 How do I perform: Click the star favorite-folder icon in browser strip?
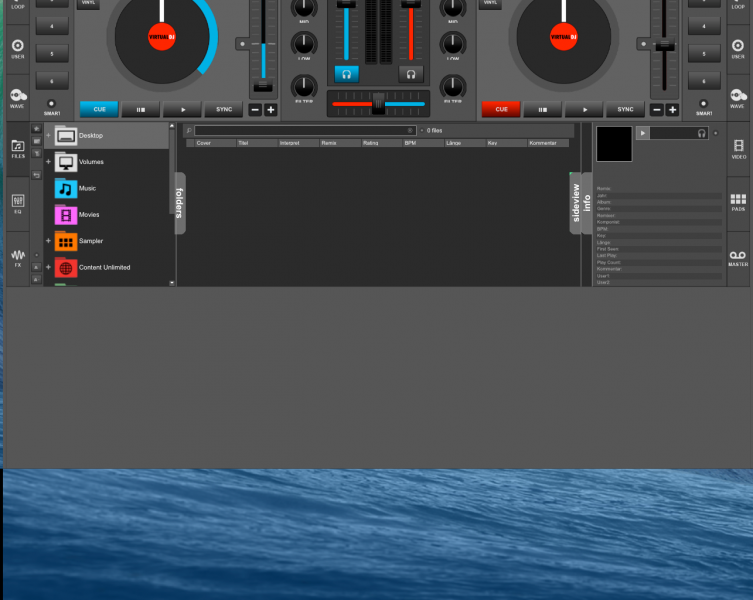[36, 128]
